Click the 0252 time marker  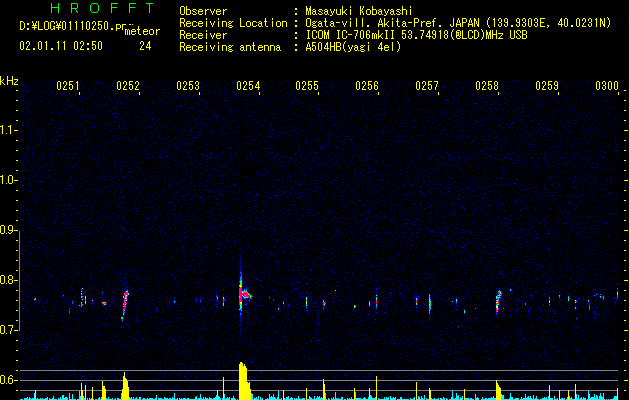pos(128,86)
